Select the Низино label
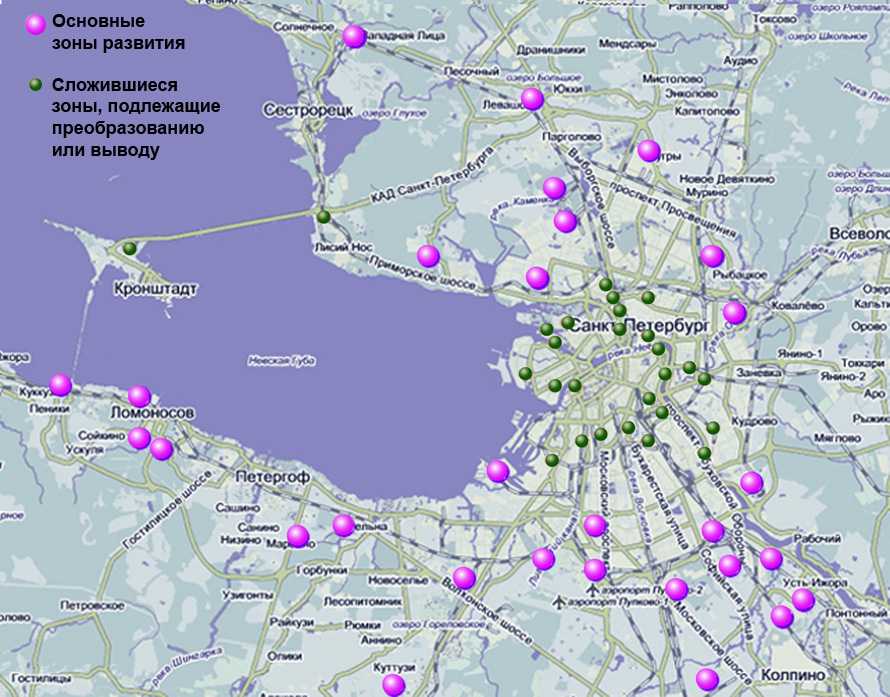This screenshot has width=890, height=697. (x=241, y=540)
